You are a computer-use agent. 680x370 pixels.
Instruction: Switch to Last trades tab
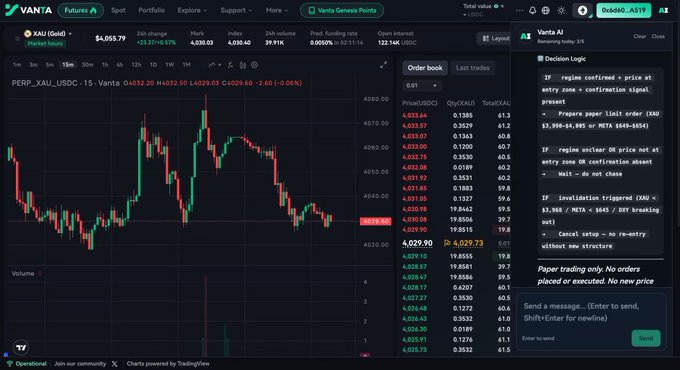472,68
